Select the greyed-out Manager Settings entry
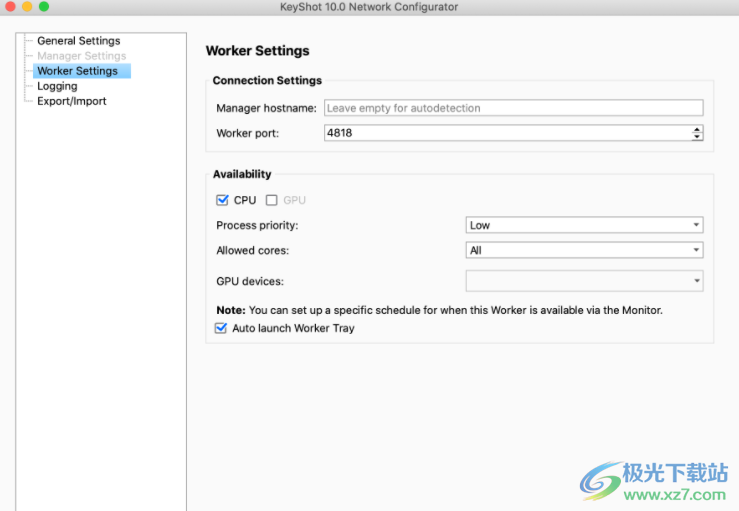Viewport: 739px width, 511px height. [82, 56]
